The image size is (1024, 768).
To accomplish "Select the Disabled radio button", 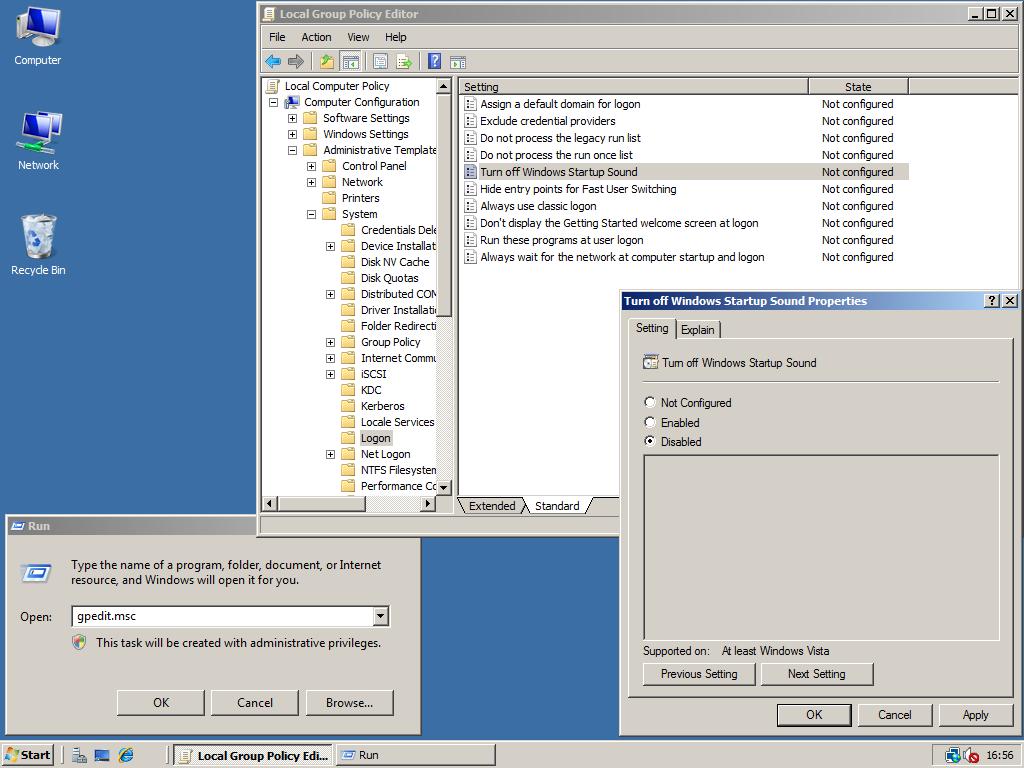I will pyautogui.click(x=650, y=441).
